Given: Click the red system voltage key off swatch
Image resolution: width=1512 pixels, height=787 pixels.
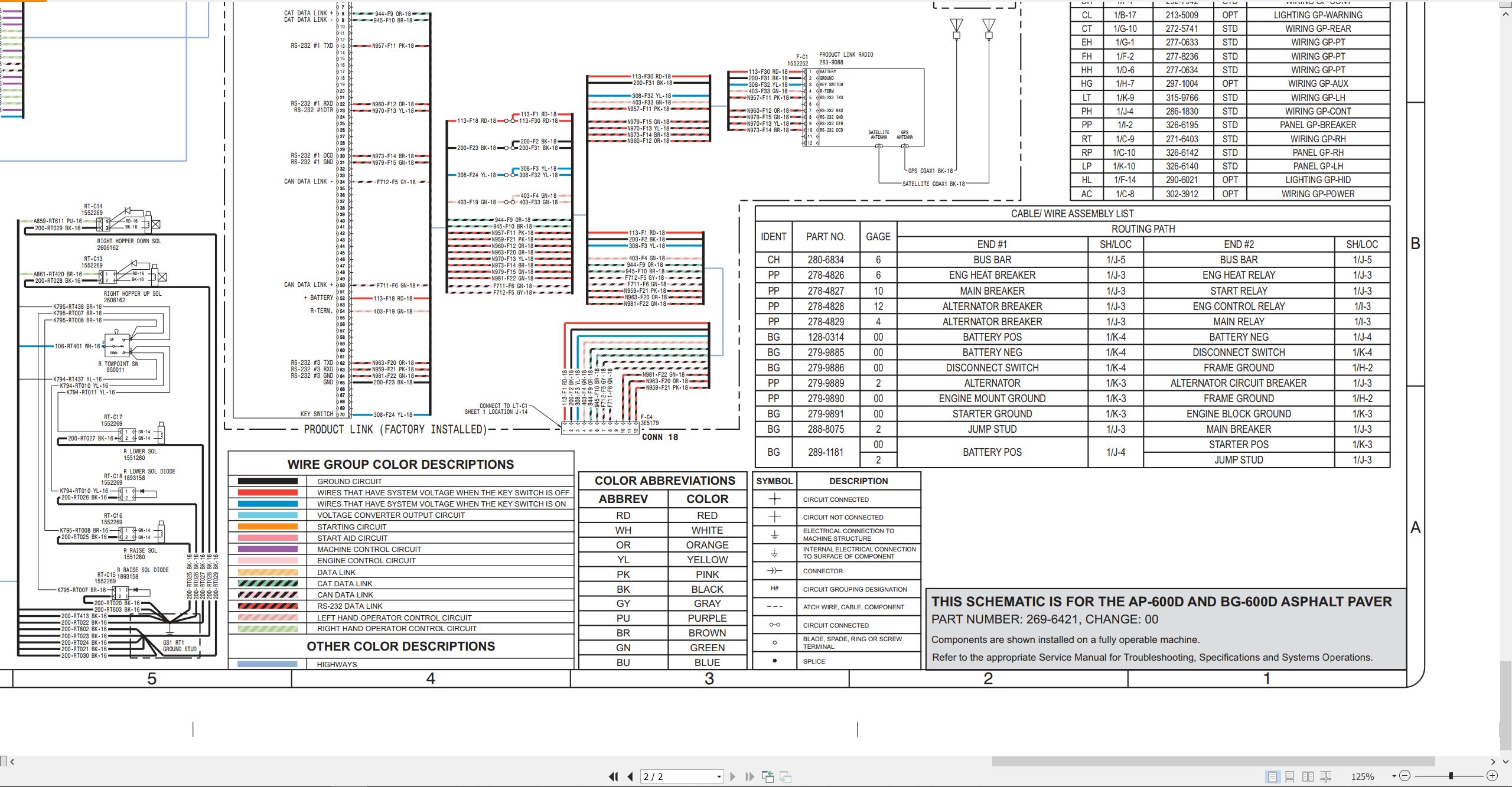Looking at the screenshot, I should point(268,492).
